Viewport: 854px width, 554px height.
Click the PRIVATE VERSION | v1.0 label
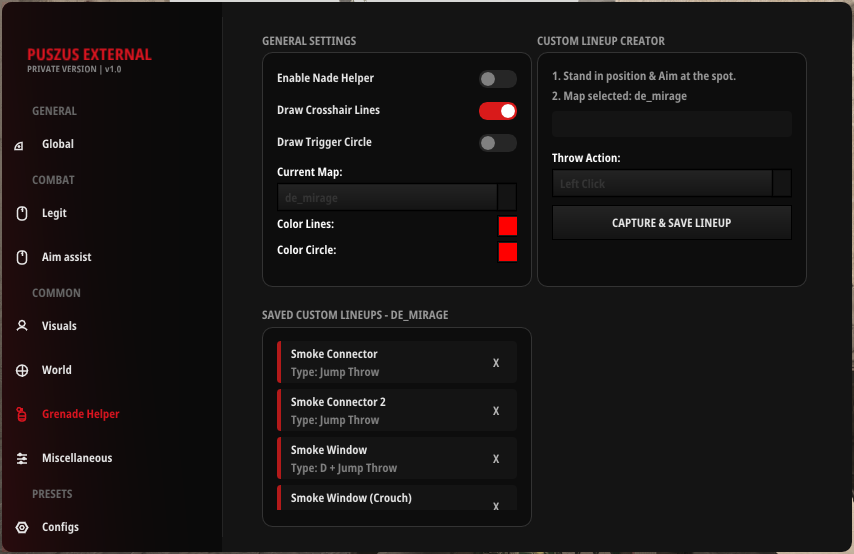(x=74, y=69)
